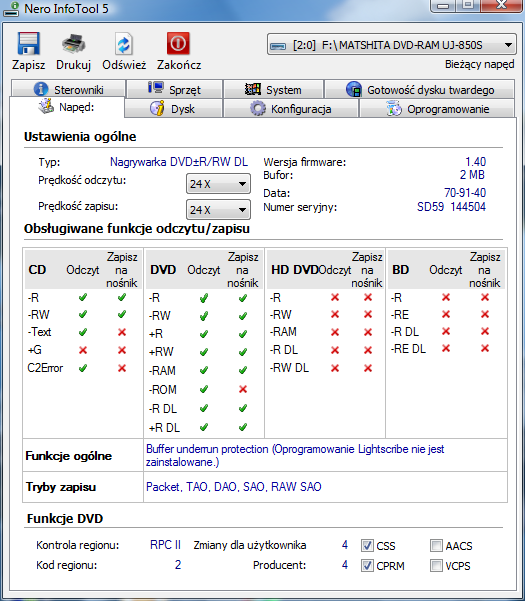Click the Napęd drive icon
525x601 pixels.
[46, 106]
